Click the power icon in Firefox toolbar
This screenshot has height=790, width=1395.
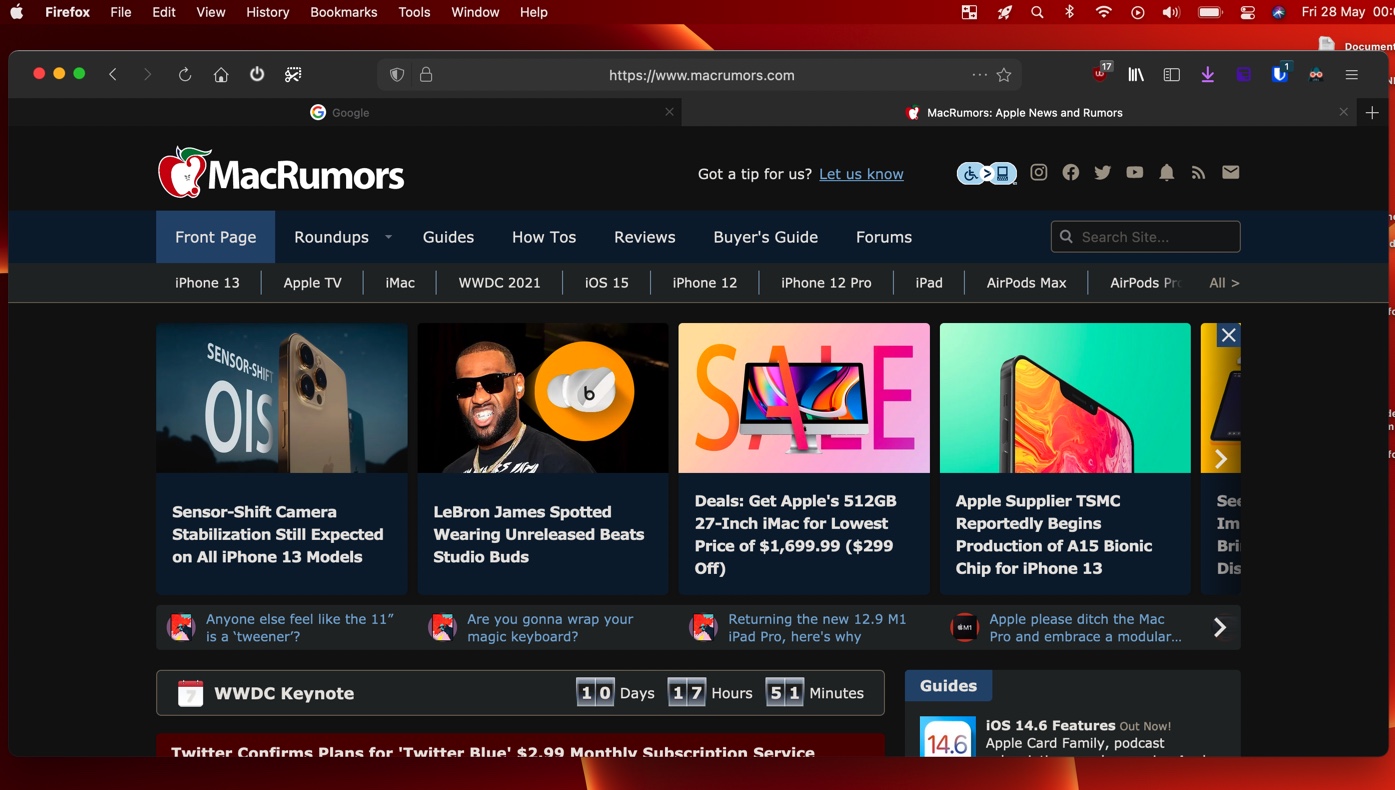point(257,74)
